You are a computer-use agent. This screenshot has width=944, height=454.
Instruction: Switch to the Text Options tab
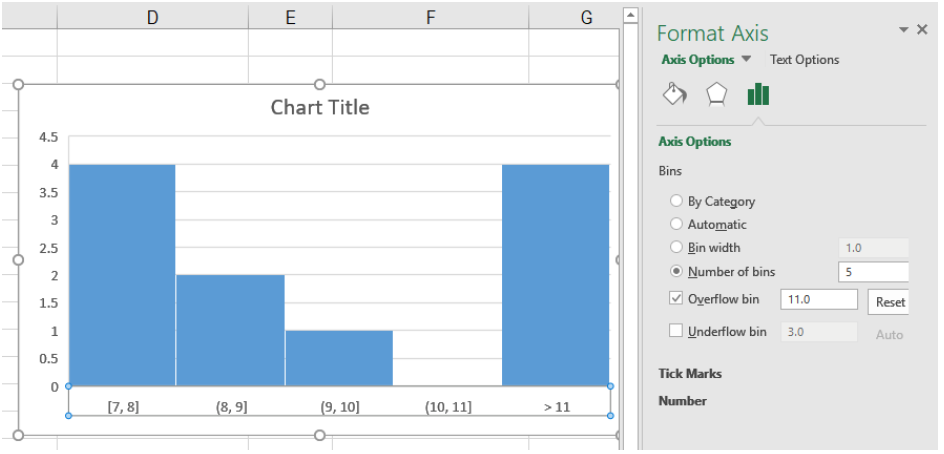click(x=804, y=60)
